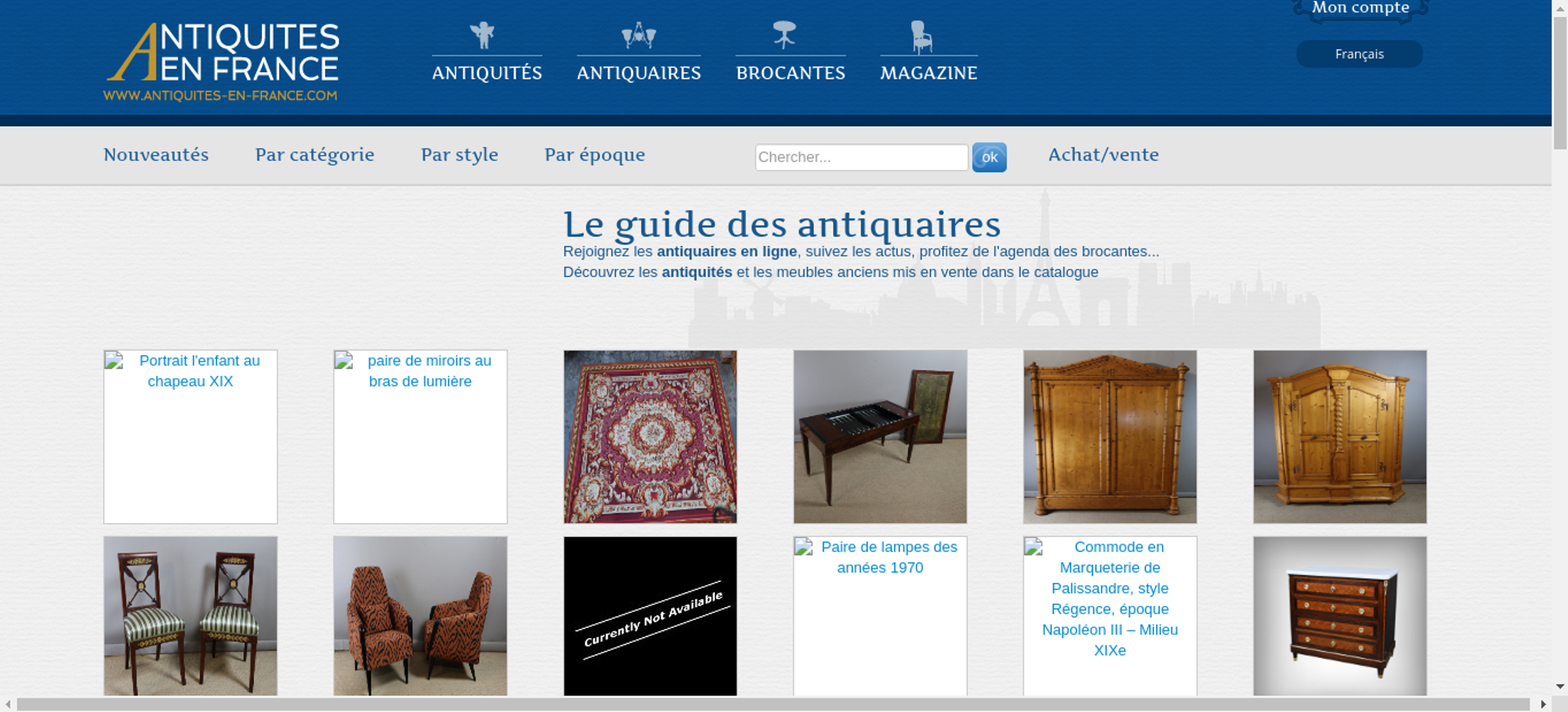1568x712 pixels.
Task: Open the Français language selector
Action: tap(1359, 54)
